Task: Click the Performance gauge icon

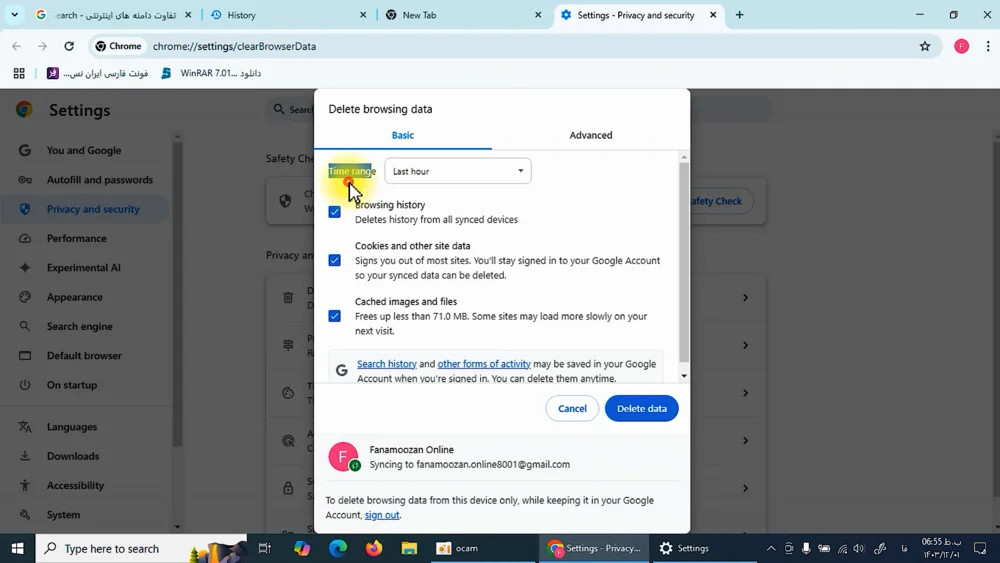Action: click(x=25, y=238)
